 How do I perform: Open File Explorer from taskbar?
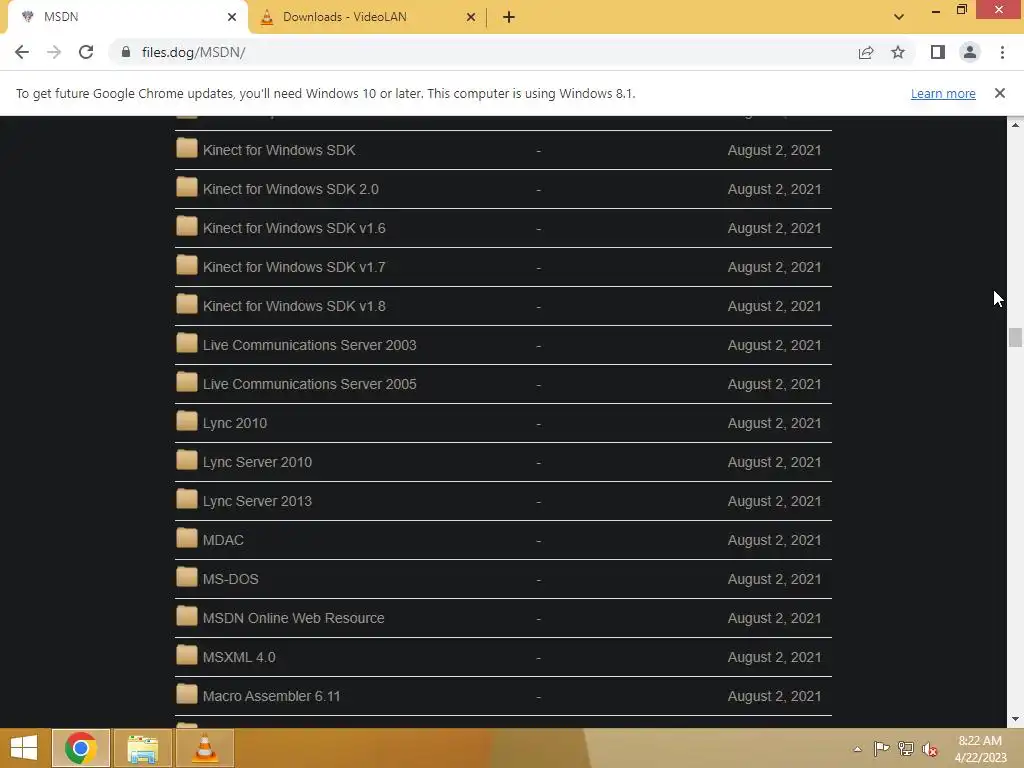pos(143,748)
